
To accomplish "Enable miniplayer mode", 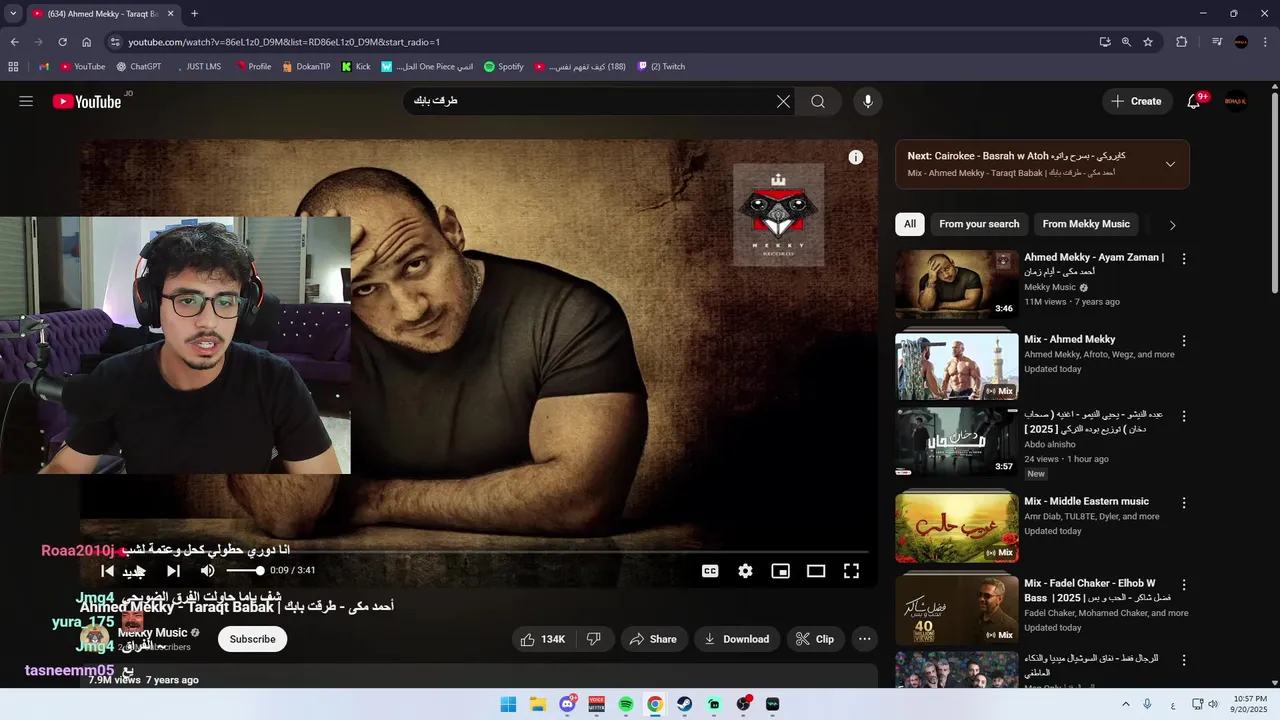I will tap(780, 571).
